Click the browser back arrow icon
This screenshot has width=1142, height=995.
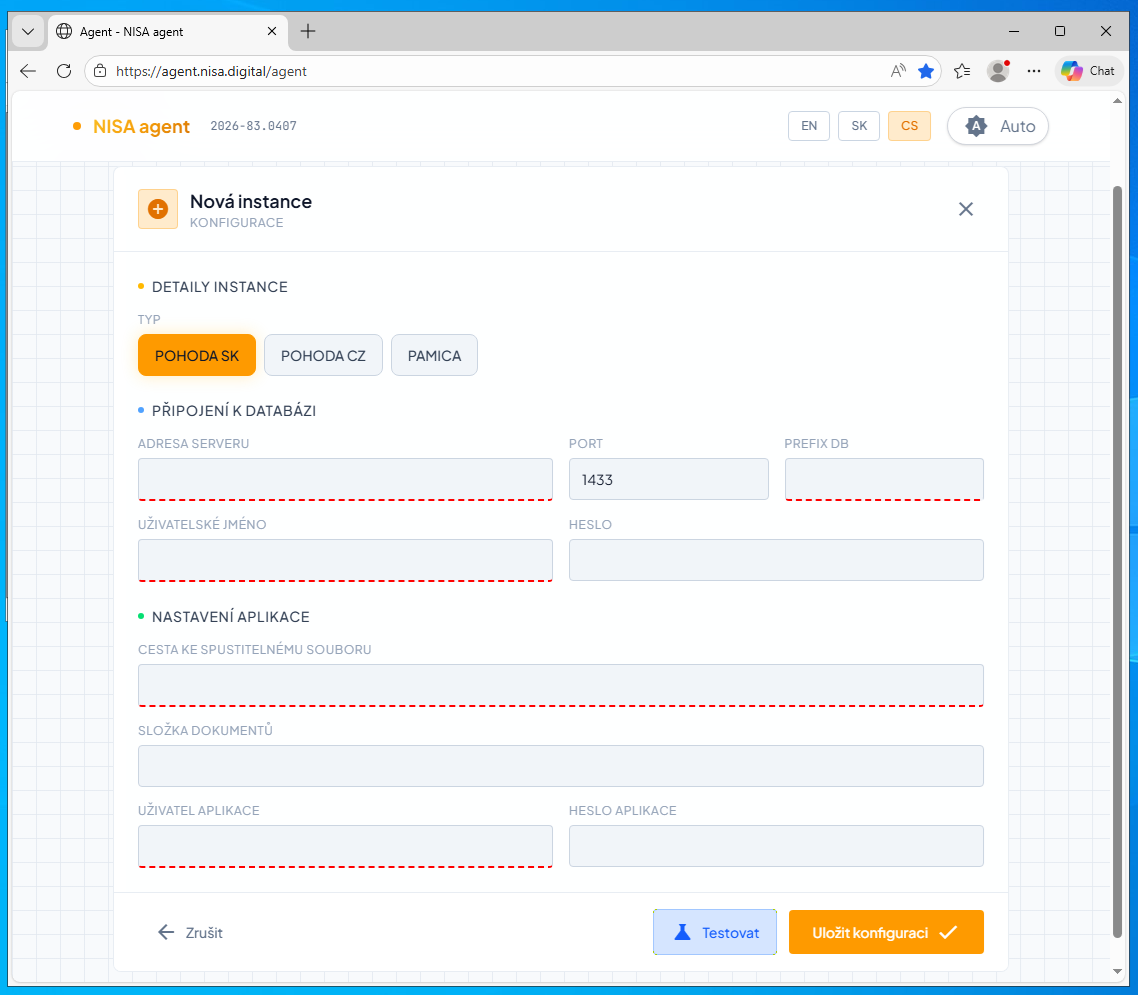[x=28, y=71]
